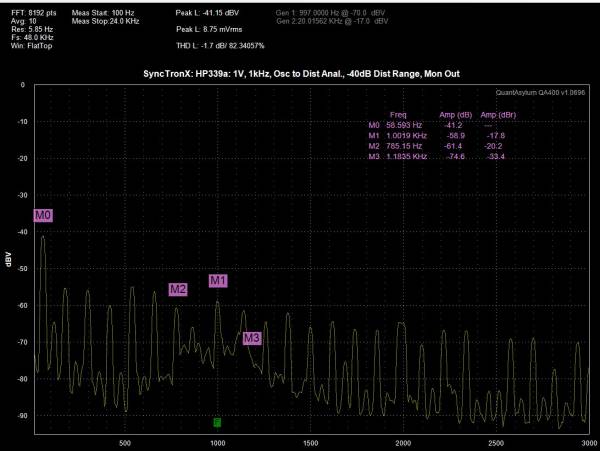The image size is (600, 451).
Task: Click the M2 785.15 Hz table row
Action: click(435, 146)
